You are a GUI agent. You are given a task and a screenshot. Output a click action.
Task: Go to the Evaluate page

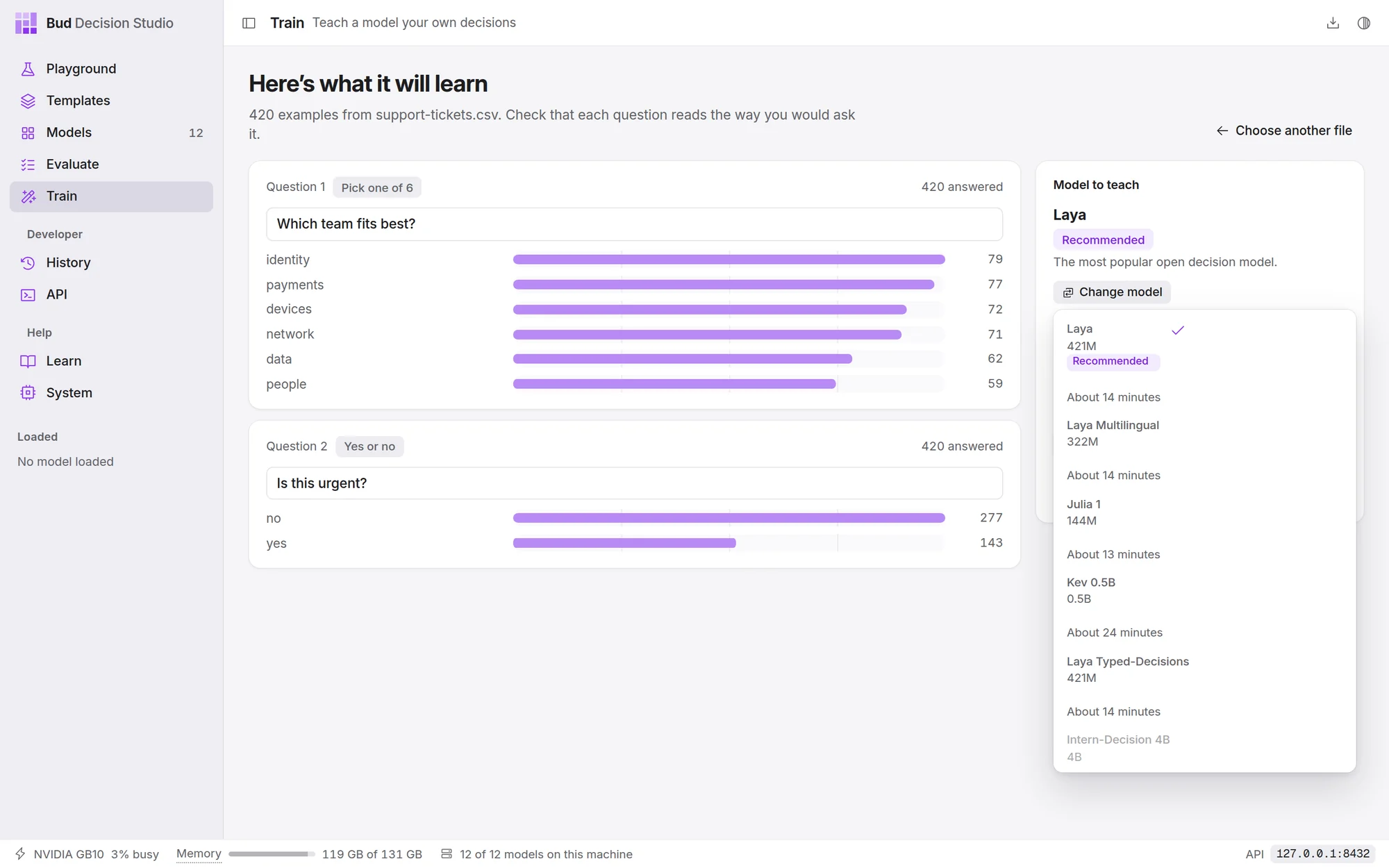point(111,165)
